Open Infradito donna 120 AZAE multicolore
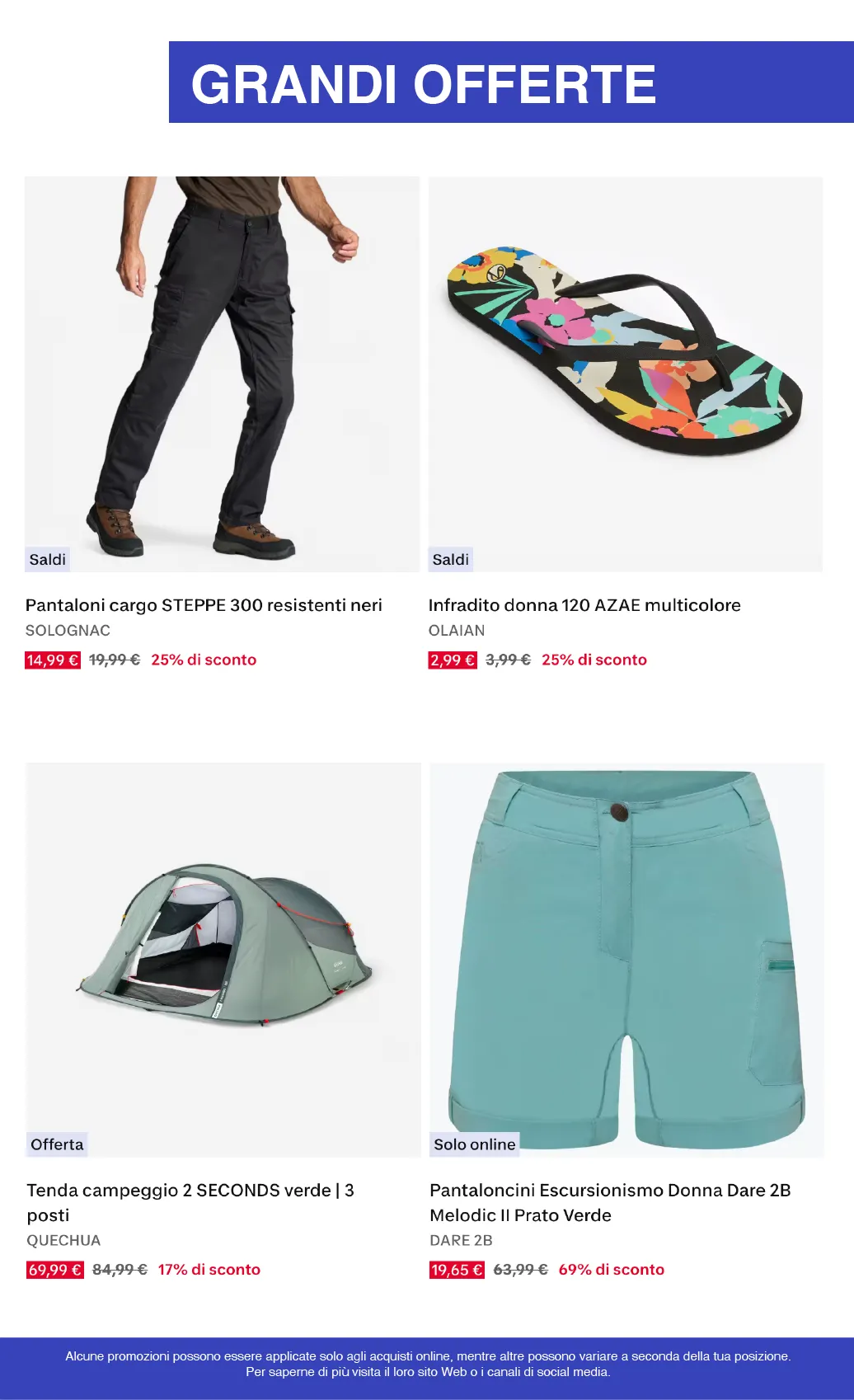The width and height of the screenshot is (854, 1400). point(584,605)
